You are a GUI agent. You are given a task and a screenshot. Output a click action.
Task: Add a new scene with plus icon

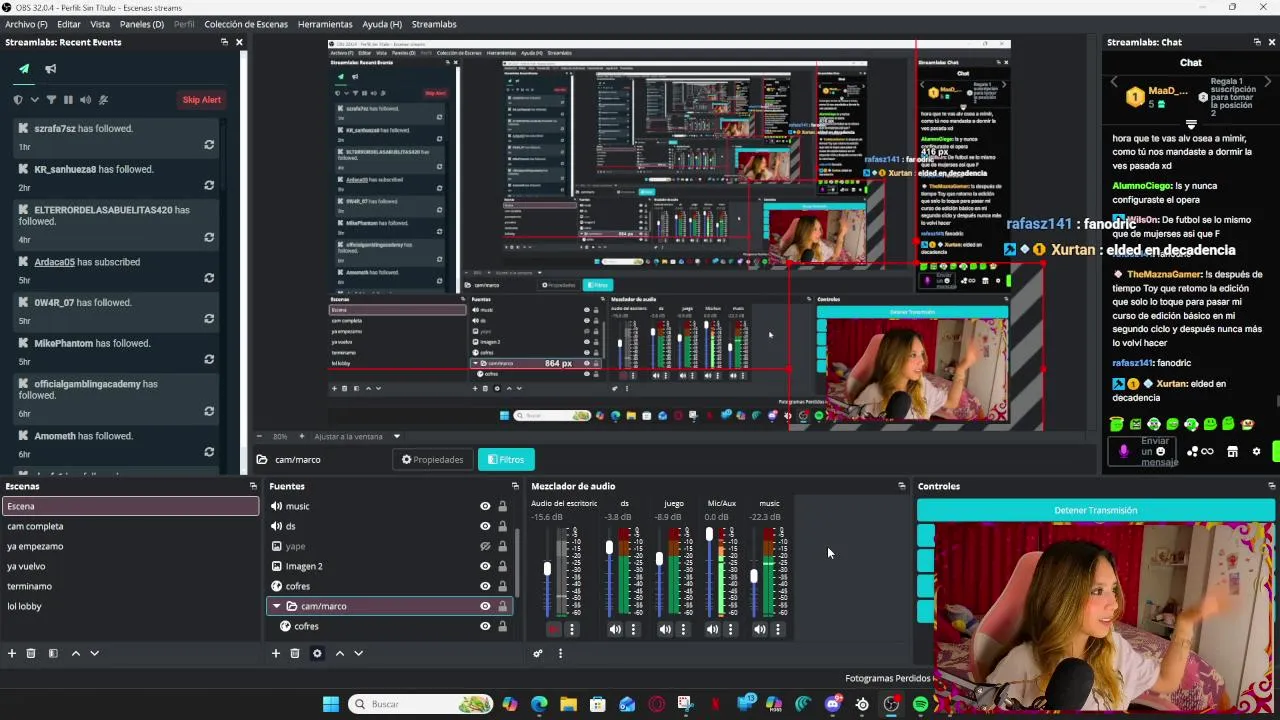coord(12,653)
